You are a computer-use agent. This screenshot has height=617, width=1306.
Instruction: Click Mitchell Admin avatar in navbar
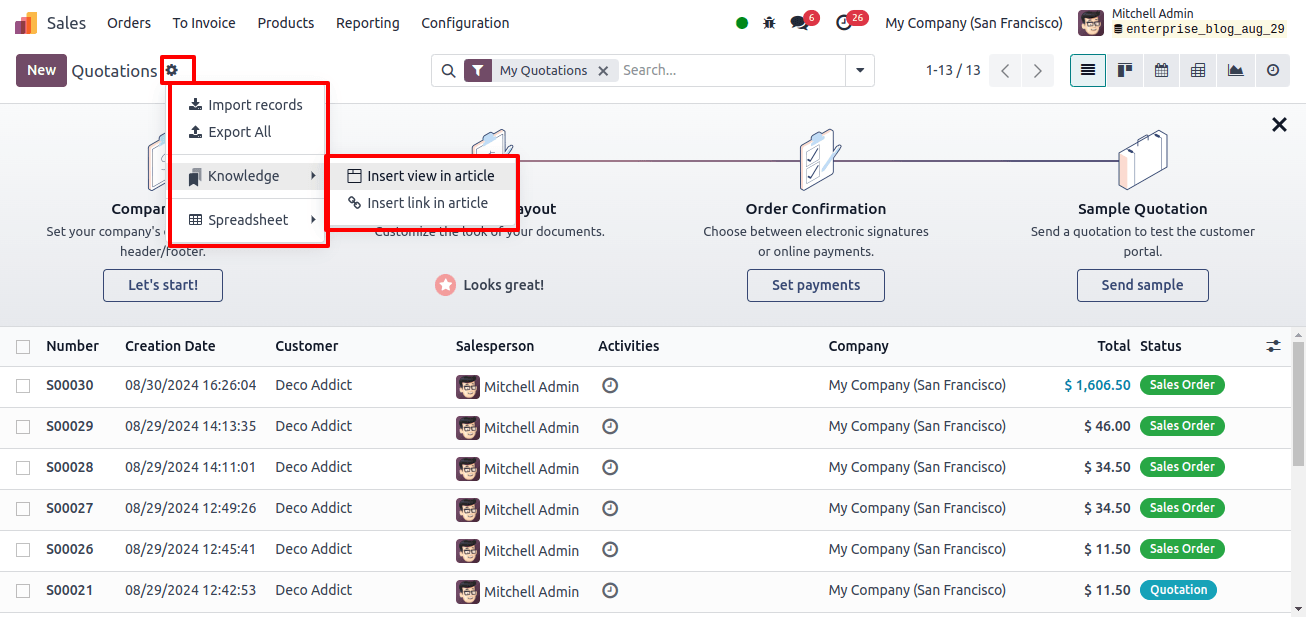tap(1091, 22)
